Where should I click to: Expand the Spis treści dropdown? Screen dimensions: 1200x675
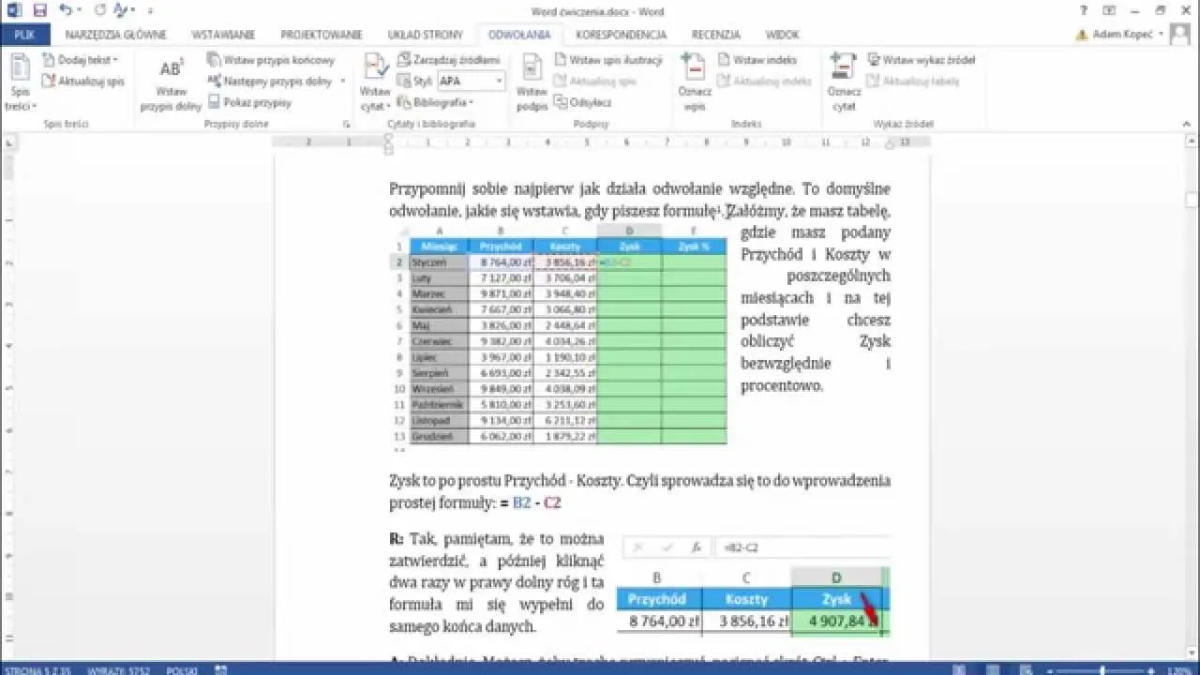click(20, 106)
